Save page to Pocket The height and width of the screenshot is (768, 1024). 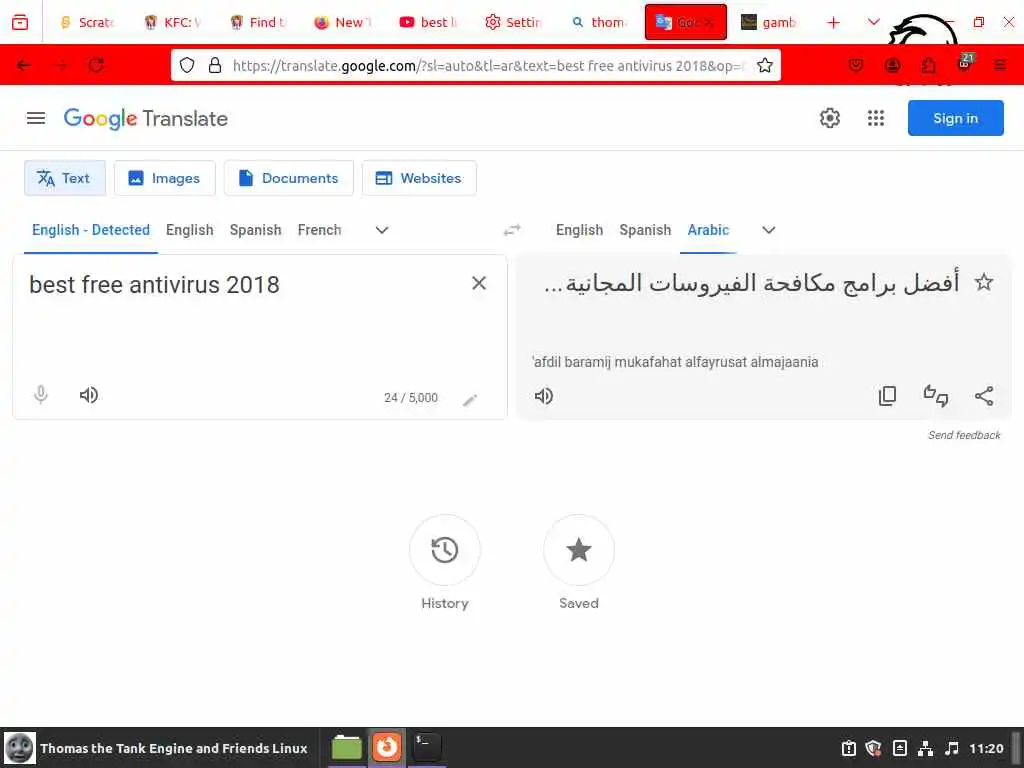[x=856, y=65]
